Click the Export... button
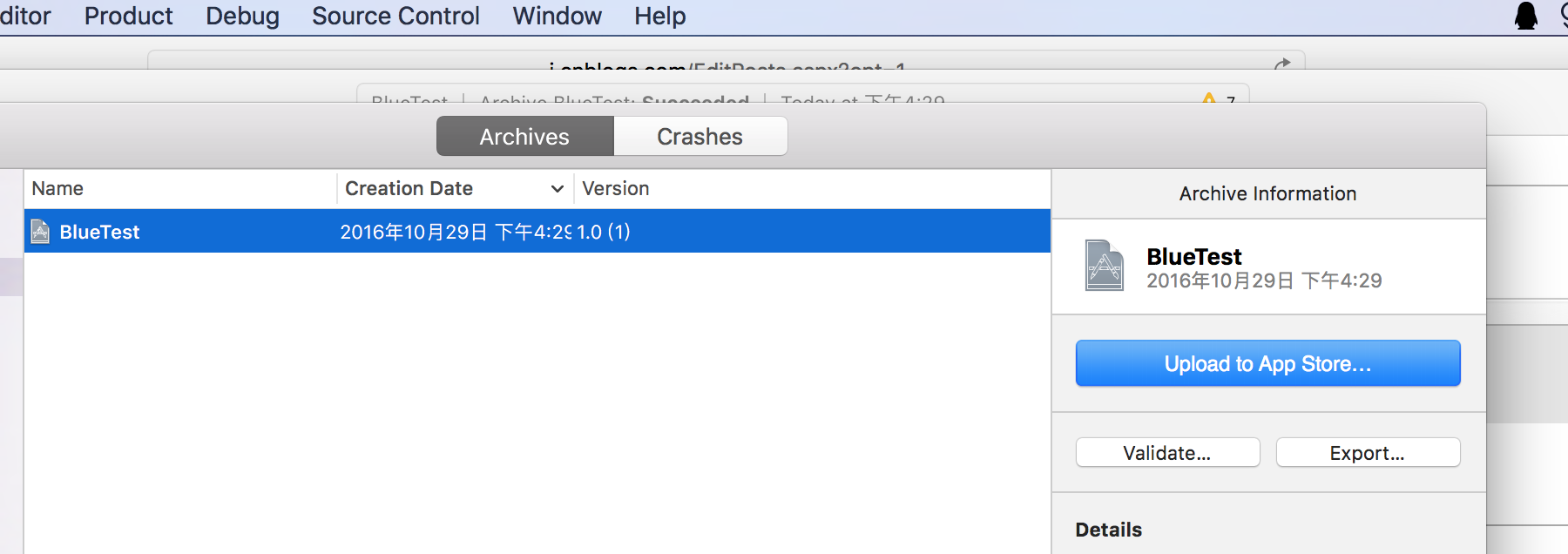This screenshot has height=554, width=1568. click(x=1368, y=453)
